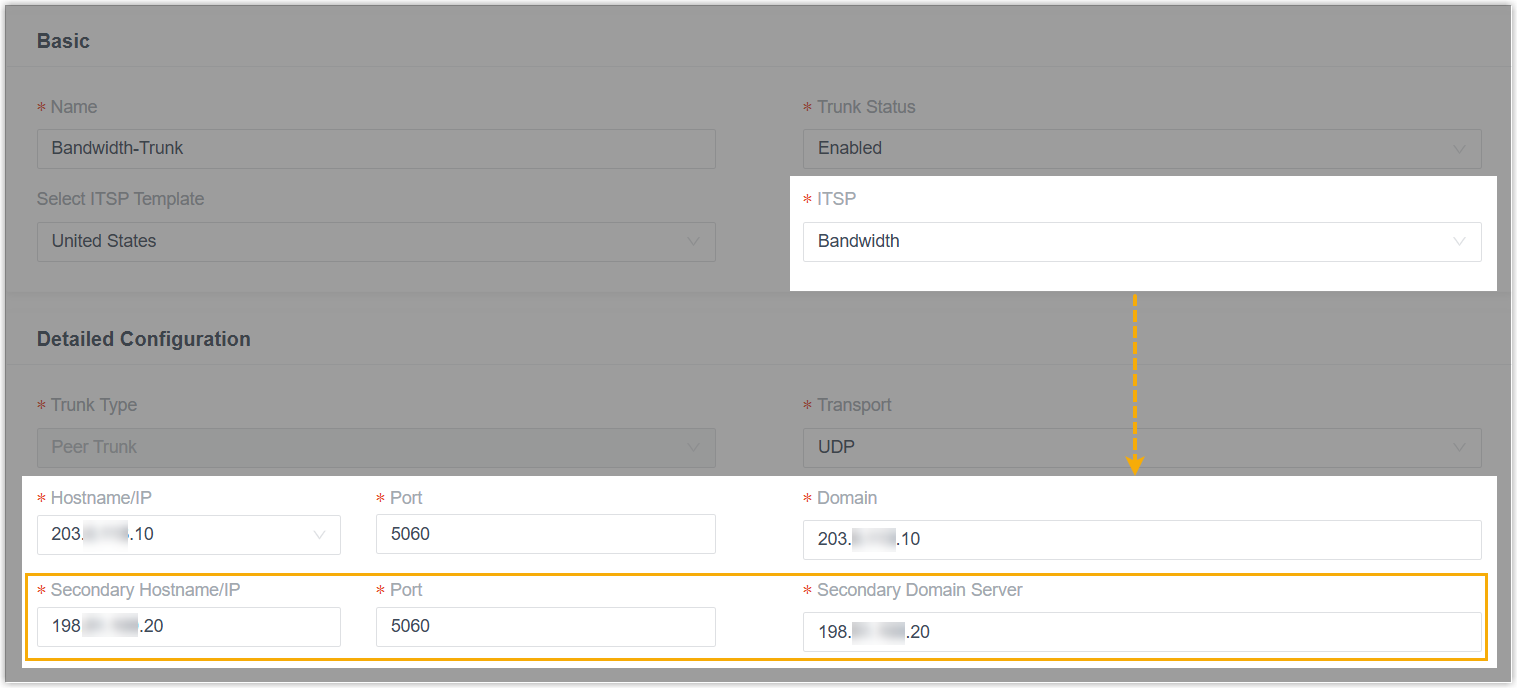
Task: Click the Secondary Hostname/IP input field
Action: [x=188, y=627]
